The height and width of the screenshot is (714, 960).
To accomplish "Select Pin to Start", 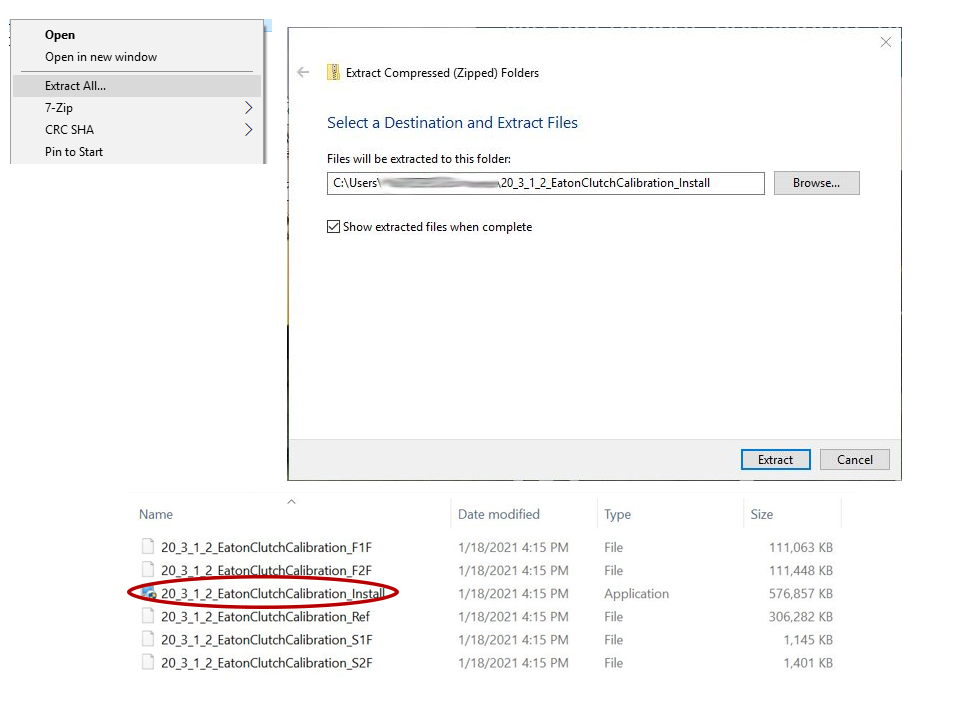I will click(x=137, y=152).
